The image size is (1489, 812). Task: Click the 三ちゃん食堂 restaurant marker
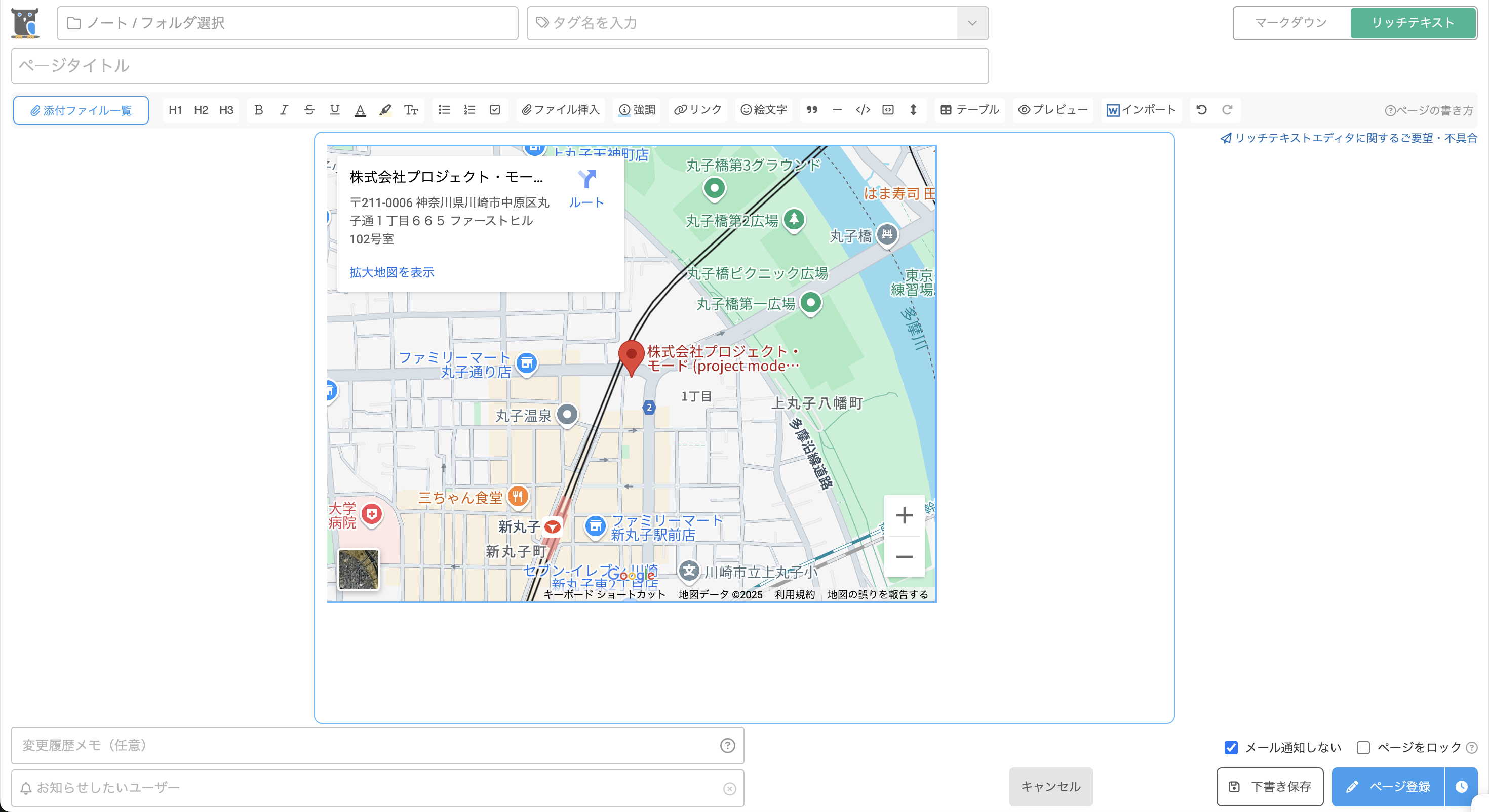click(518, 497)
